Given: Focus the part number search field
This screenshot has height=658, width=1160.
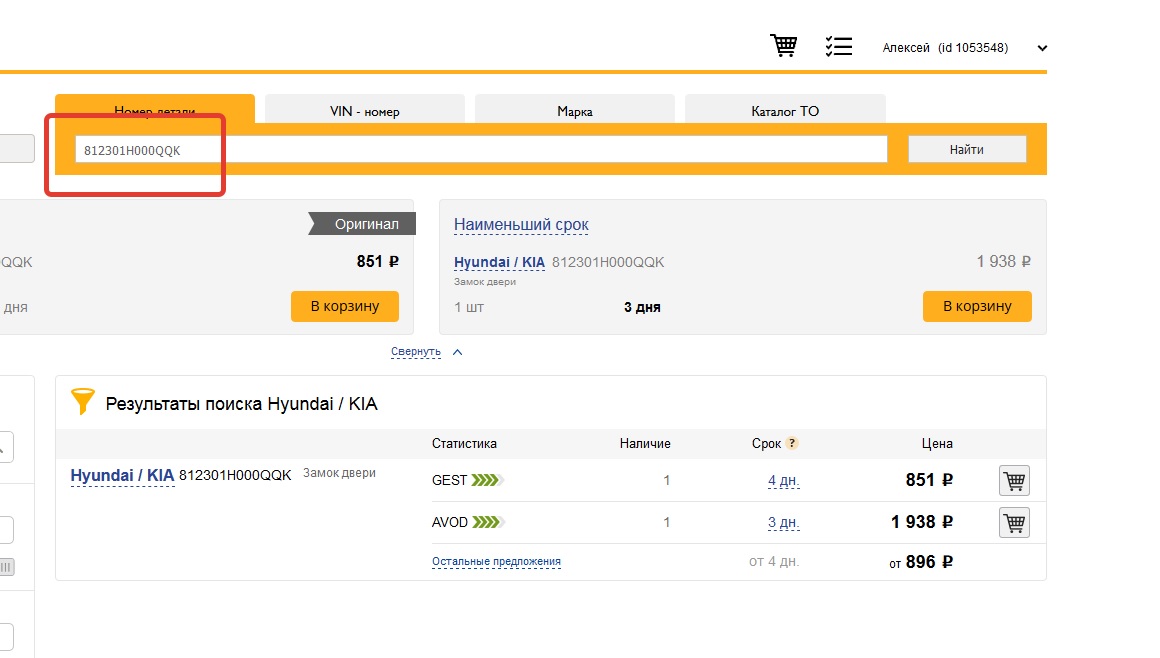Looking at the screenshot, I should [x=480, y=149].
